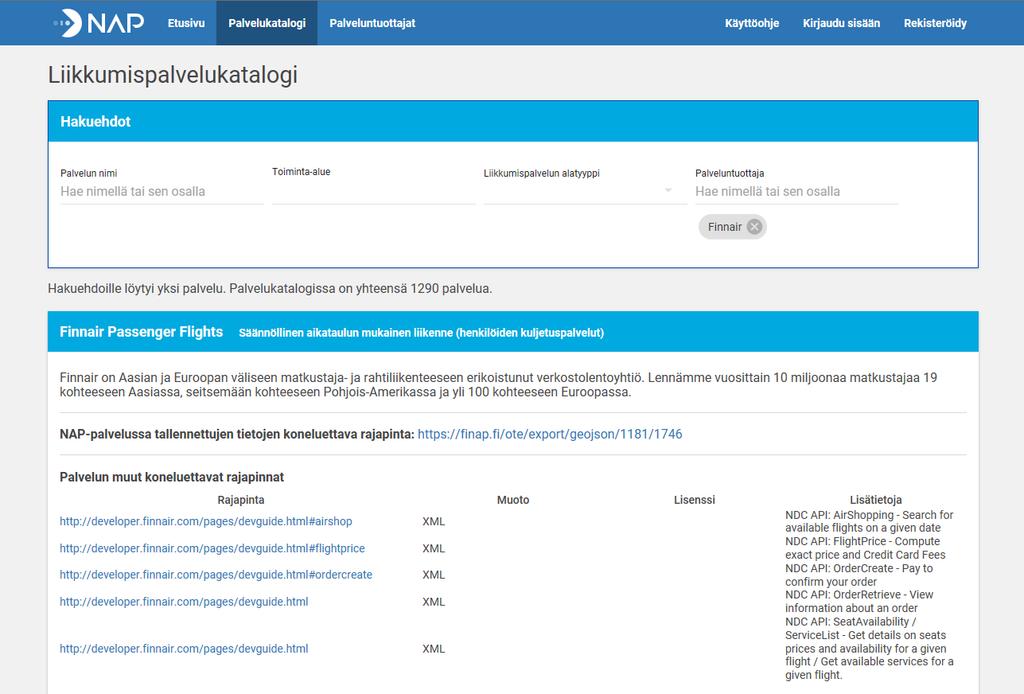Click the Rajapinta column header
The width and height of the screenshot is (1024, 694).
[x=241, y=500]
